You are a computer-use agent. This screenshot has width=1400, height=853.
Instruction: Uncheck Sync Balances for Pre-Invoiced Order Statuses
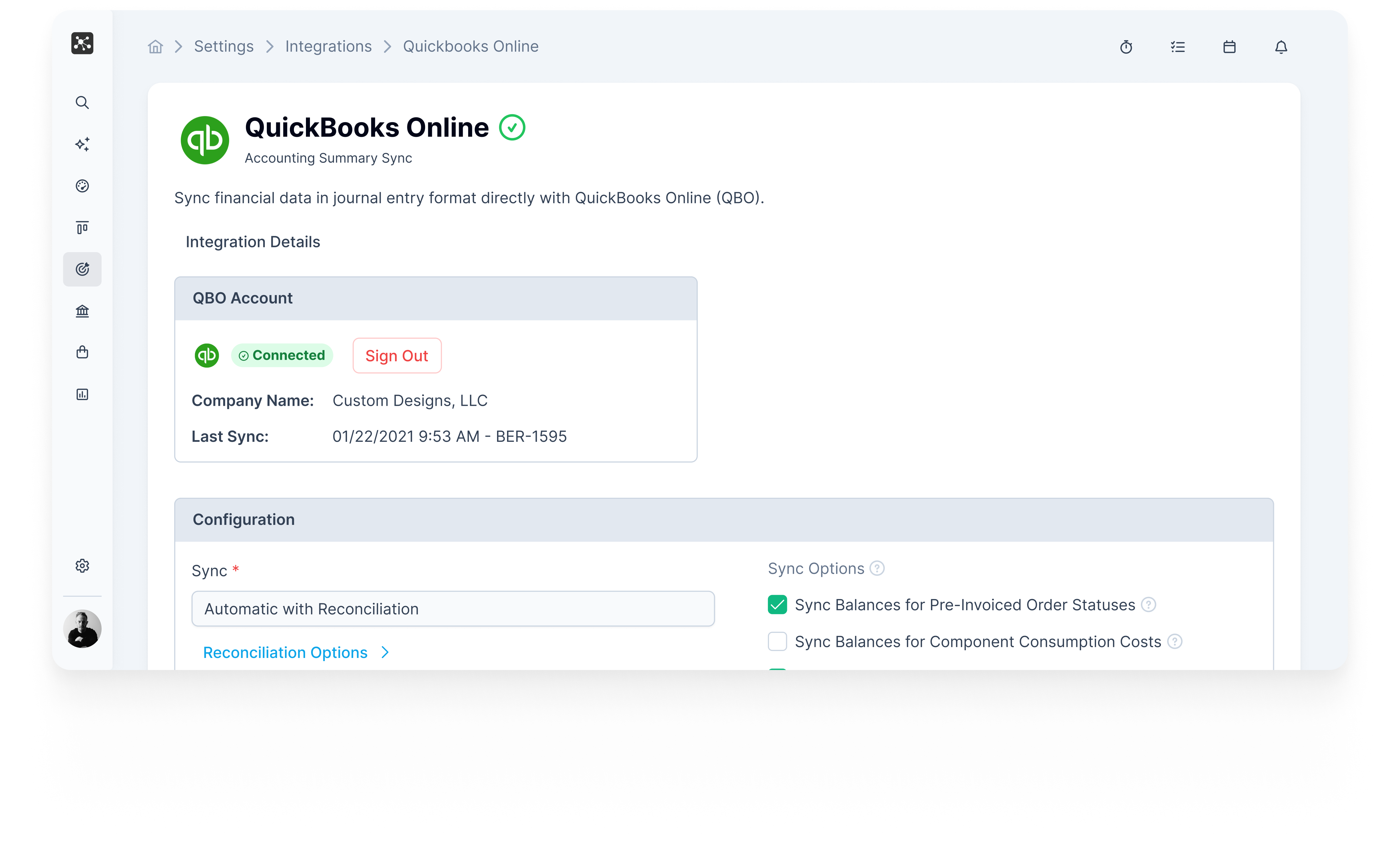(x=777, y=605)
